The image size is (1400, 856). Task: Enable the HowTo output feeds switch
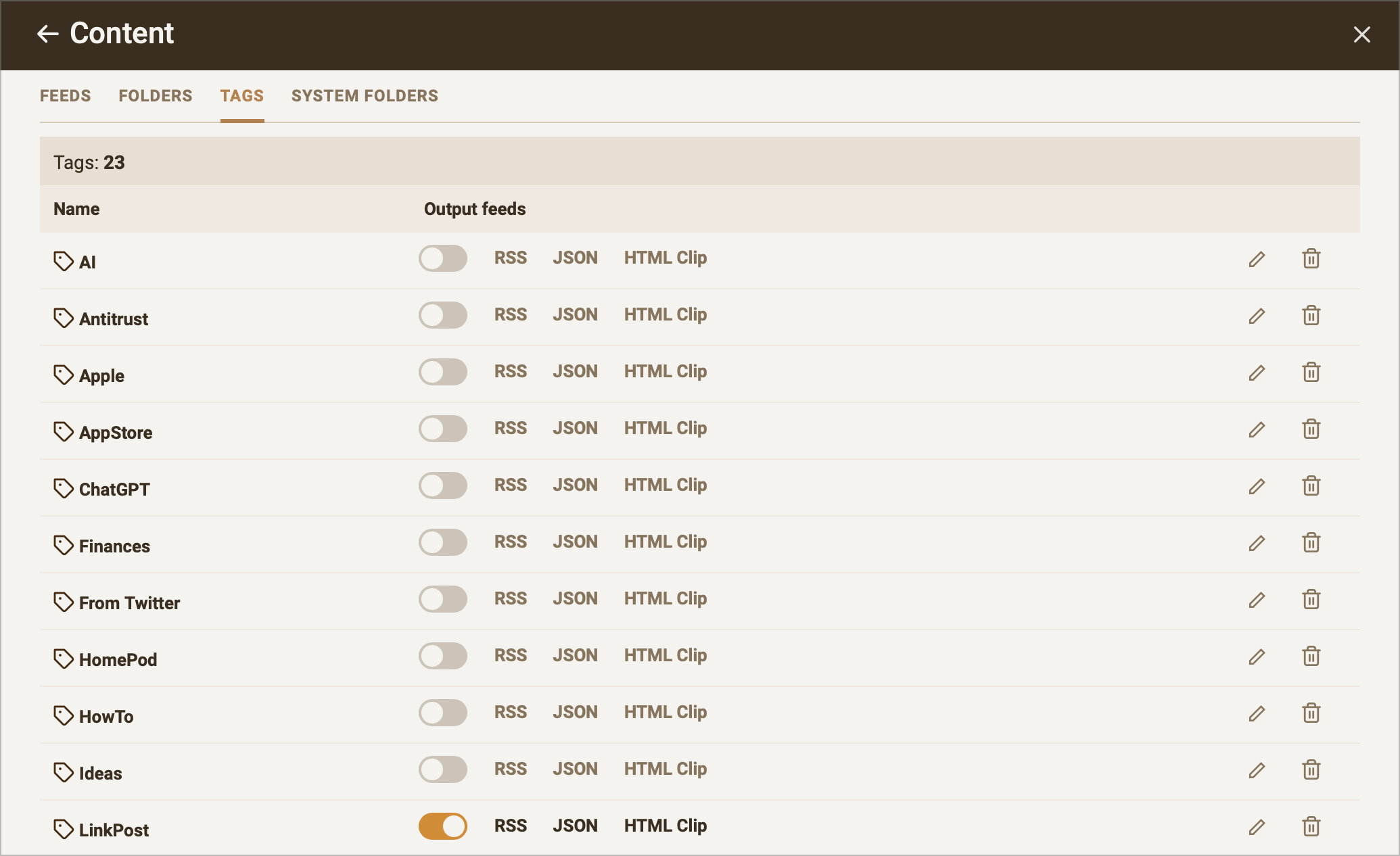pos(442,713)
